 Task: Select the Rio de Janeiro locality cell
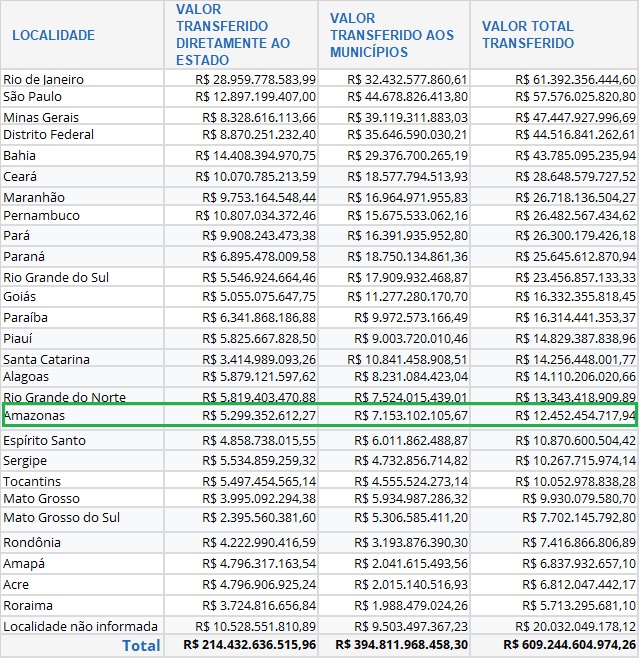pyautogui.click(x=43, y=79)
